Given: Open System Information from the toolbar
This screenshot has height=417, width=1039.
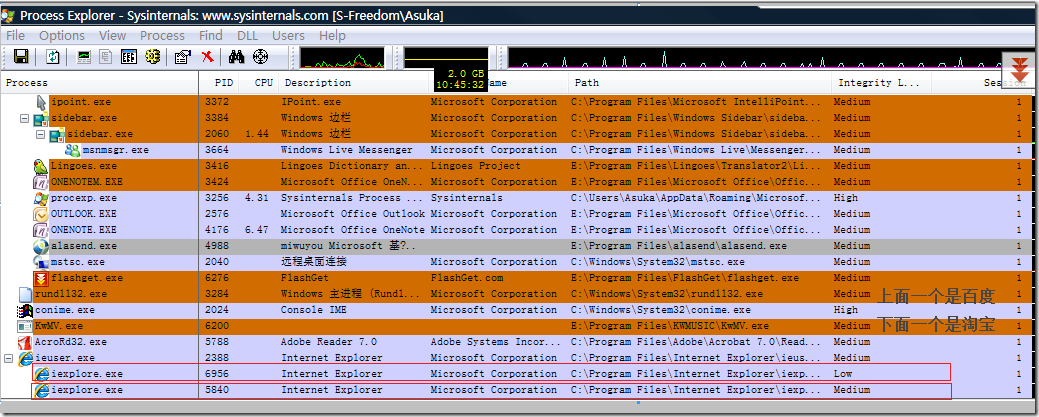Looking at the screenshot, I should click(x=84, y=56).
